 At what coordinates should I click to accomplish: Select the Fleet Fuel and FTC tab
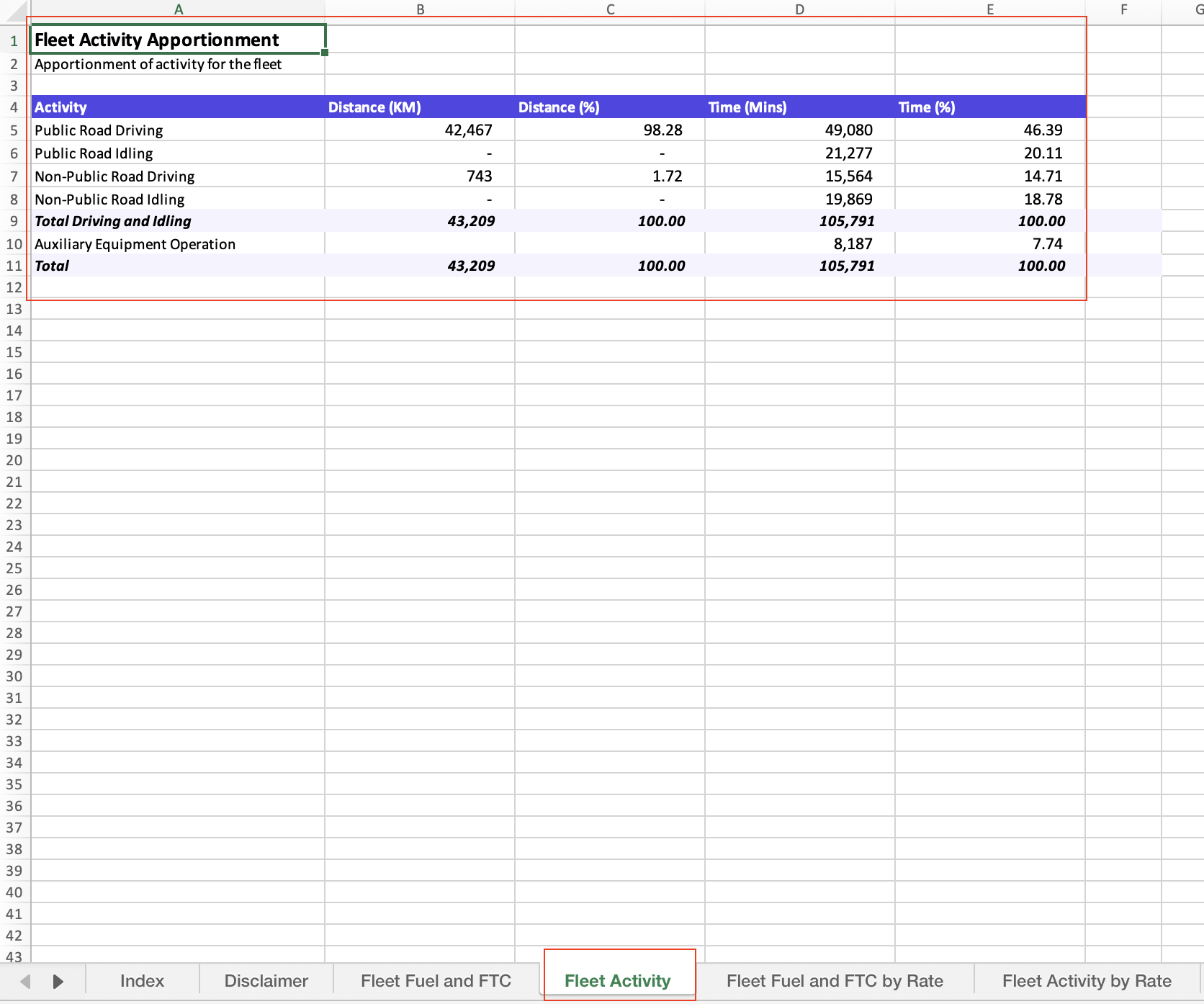435,981
